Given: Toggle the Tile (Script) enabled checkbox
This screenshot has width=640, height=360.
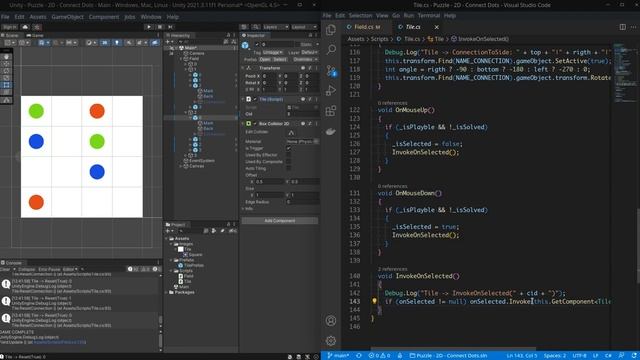Looking at the screenshot, I should tap(255, 99).
